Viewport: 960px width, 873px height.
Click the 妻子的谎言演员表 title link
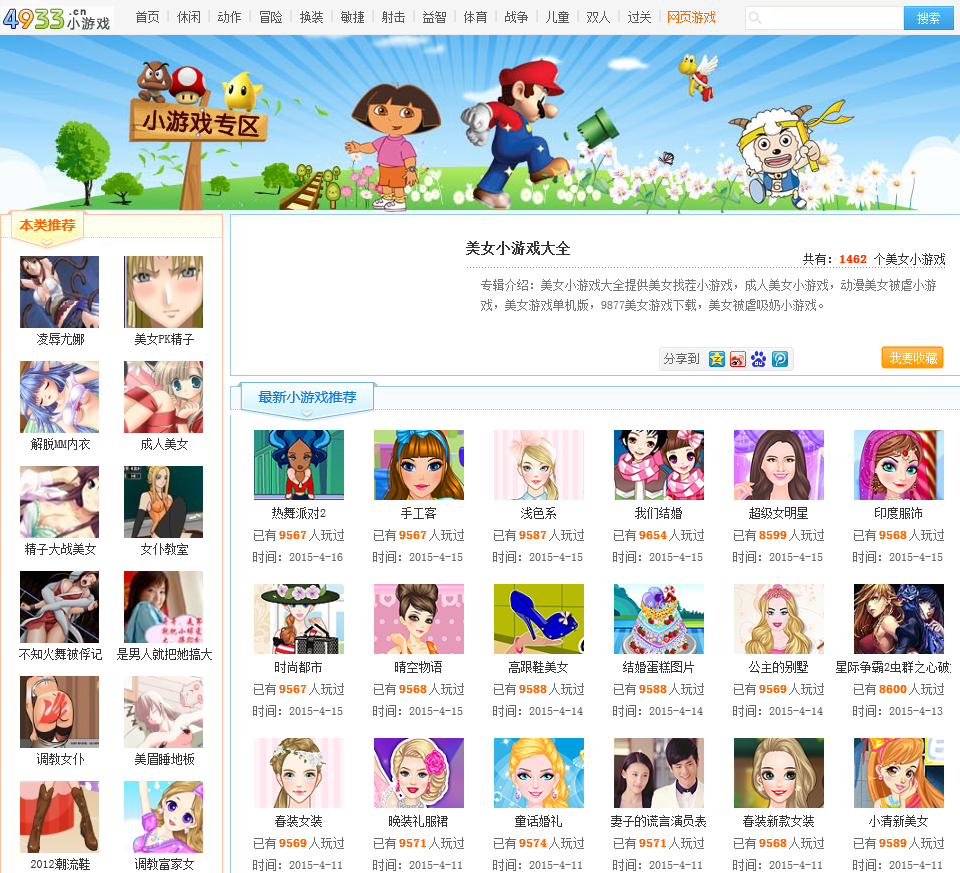click(659, 822)
